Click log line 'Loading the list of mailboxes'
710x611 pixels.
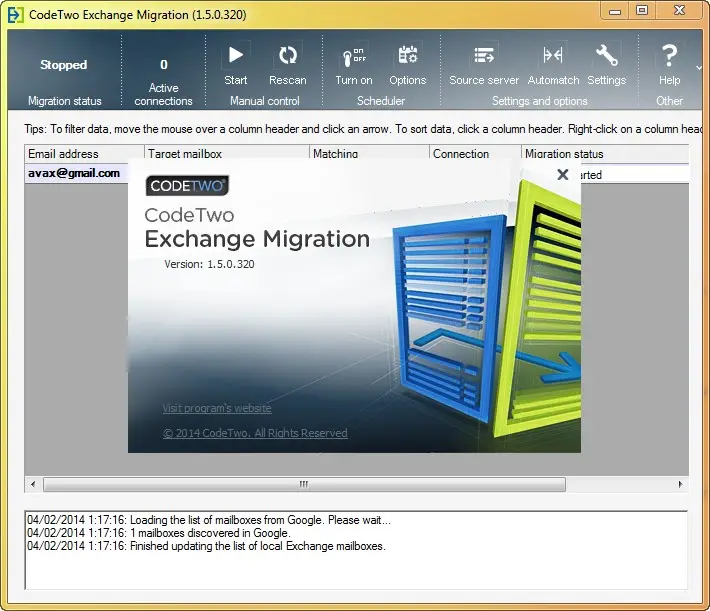coord(209,520)
